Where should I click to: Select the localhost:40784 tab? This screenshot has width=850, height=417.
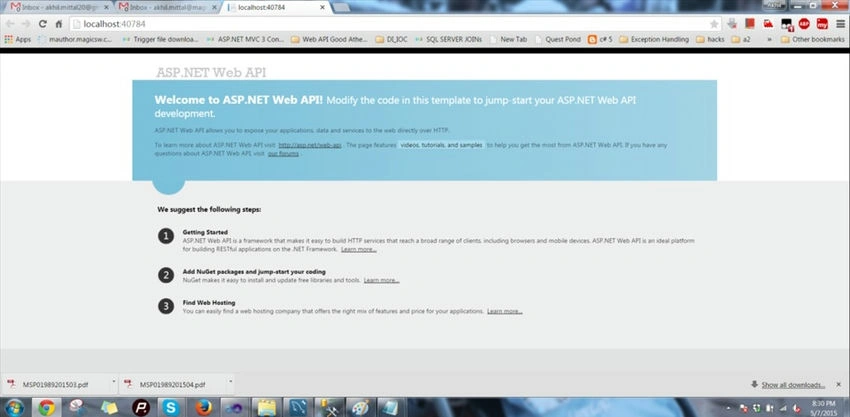point(275,8)
